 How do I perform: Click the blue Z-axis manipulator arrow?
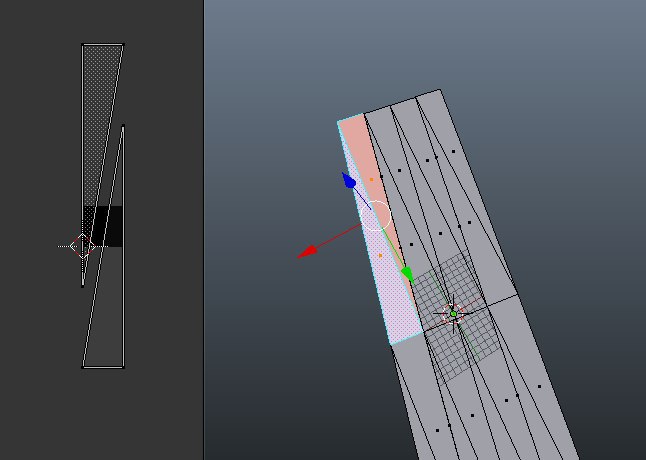[x=349, y=181]
